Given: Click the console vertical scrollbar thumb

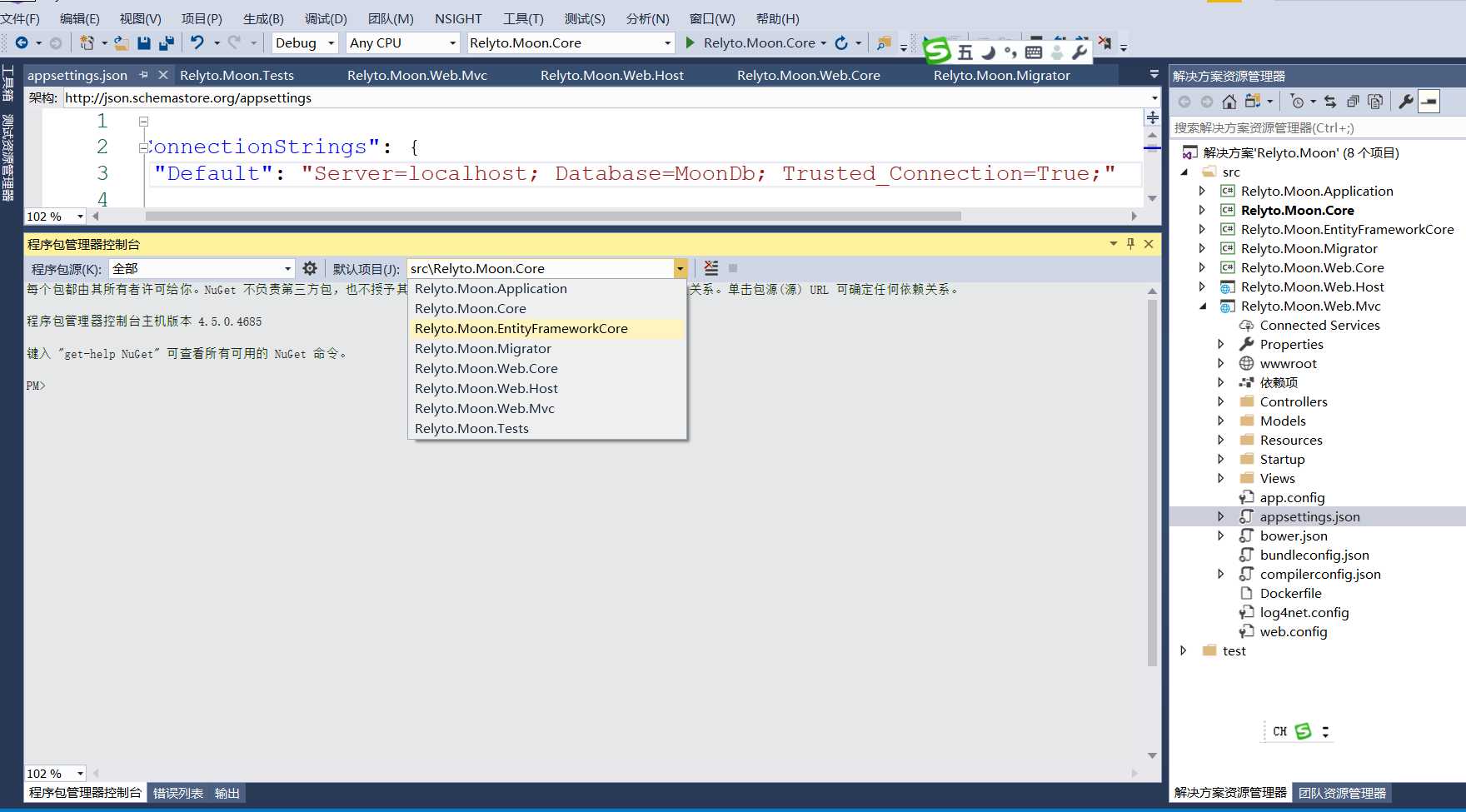Looking at the screenshot, I should click(1152, 483).
